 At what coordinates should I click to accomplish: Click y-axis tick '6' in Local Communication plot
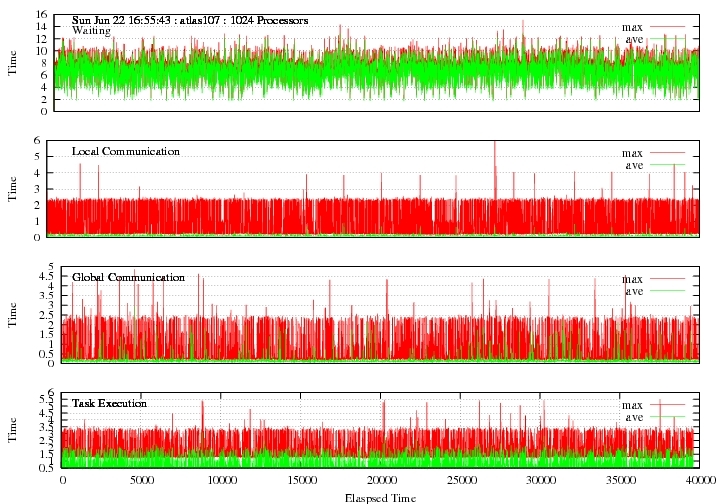(x=37, y=140)
